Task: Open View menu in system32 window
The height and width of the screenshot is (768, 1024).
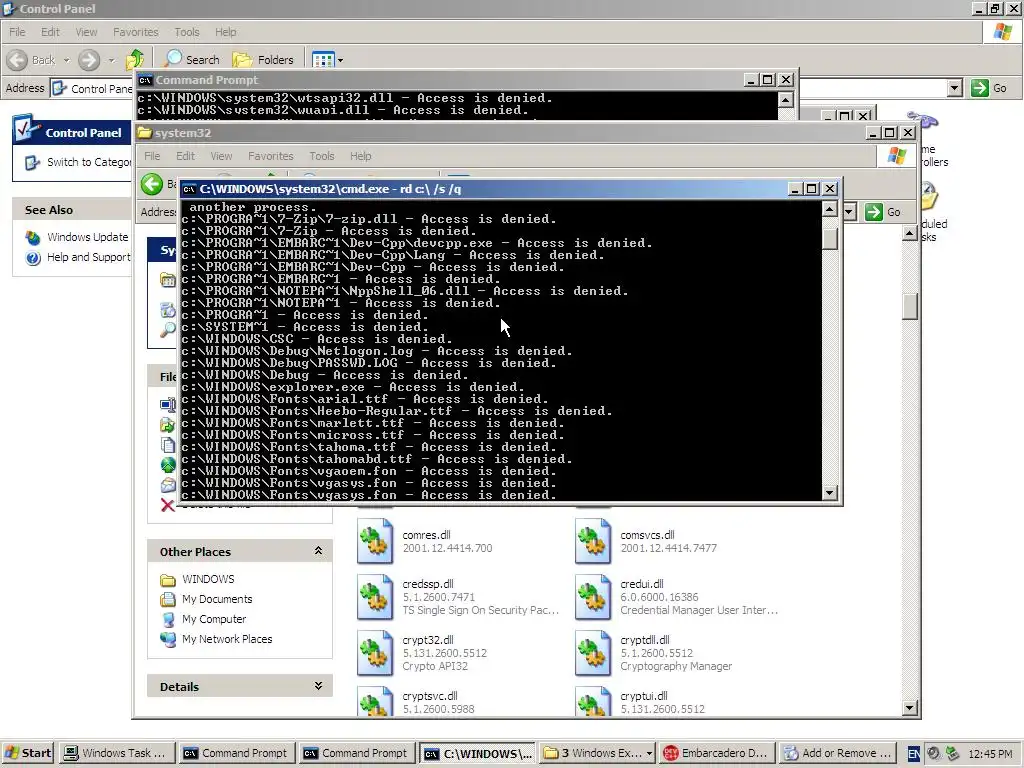Action: [x=221, y=156]
